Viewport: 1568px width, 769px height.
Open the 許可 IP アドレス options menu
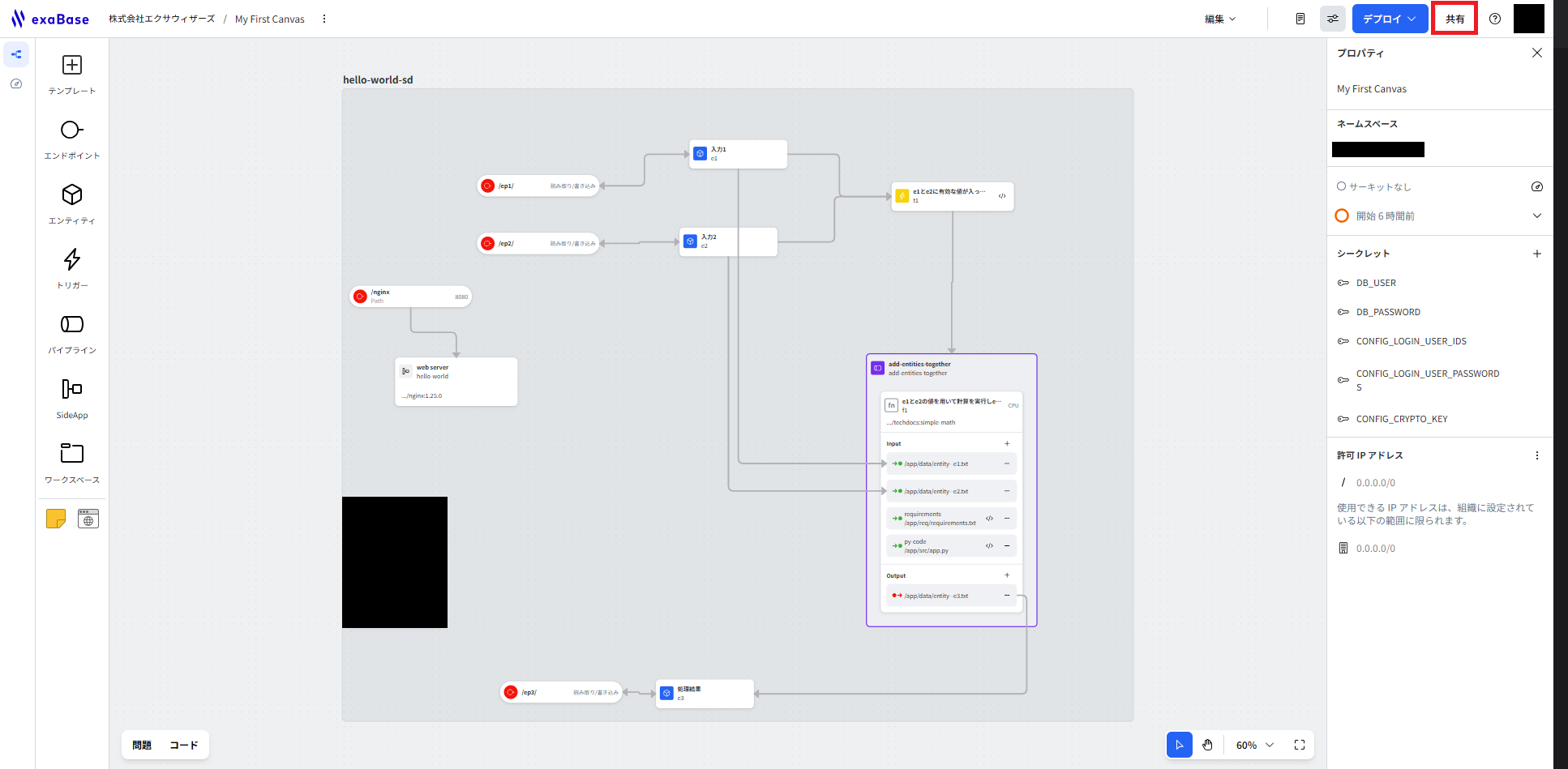pyautogui.click(x=1536, y=455)
